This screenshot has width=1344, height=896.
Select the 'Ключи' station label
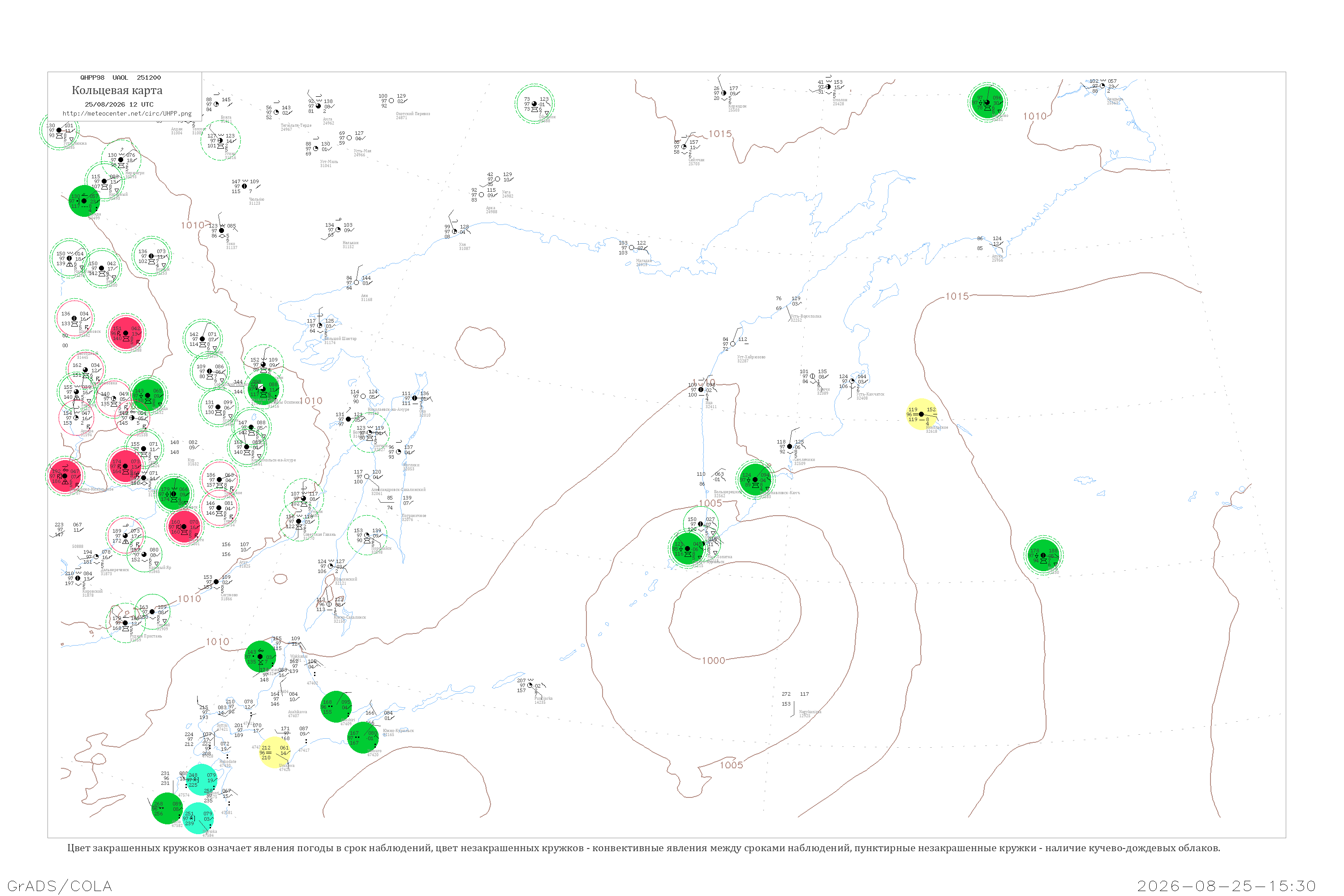point(823,390)
